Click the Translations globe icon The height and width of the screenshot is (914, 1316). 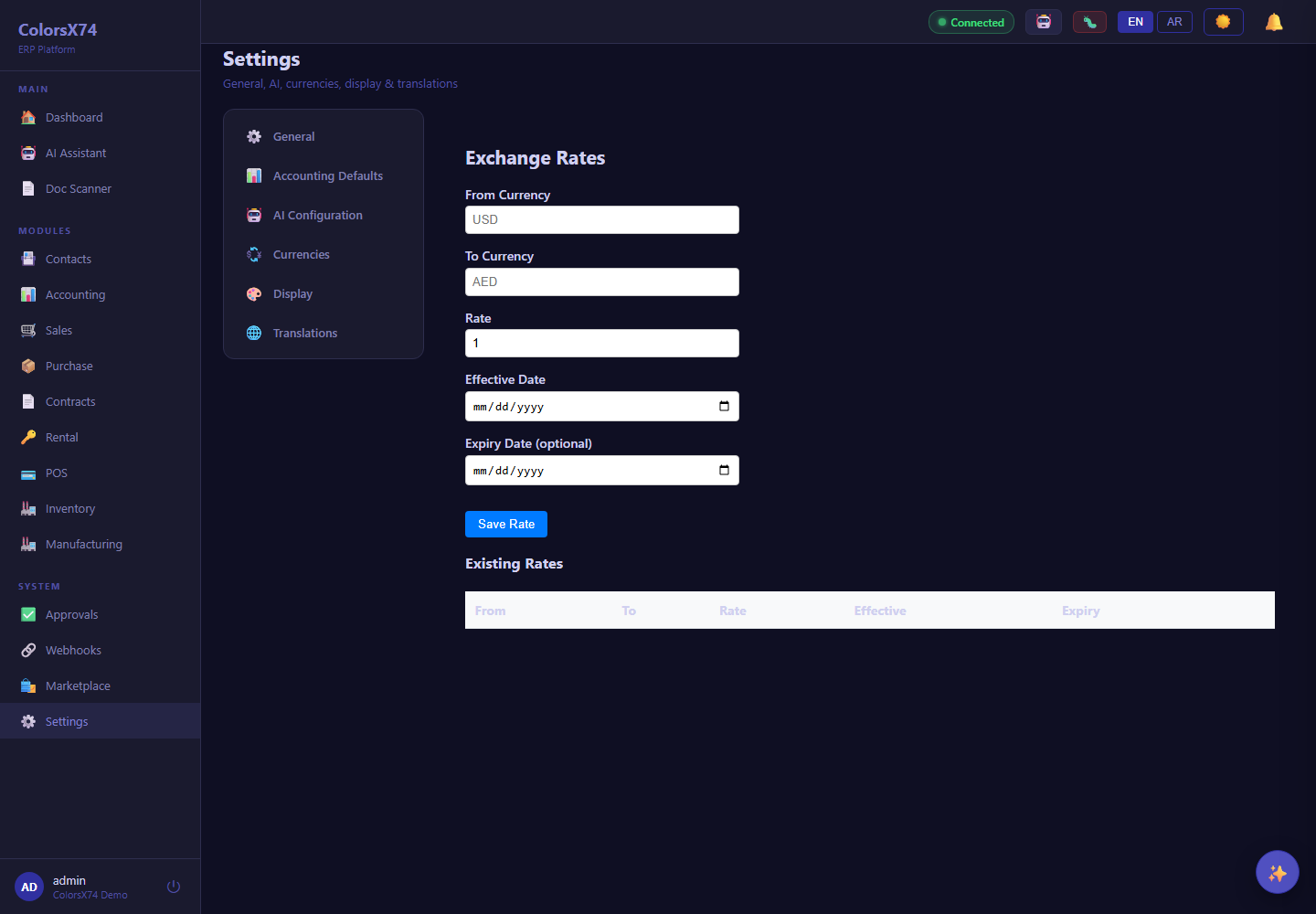pos(254,334)
